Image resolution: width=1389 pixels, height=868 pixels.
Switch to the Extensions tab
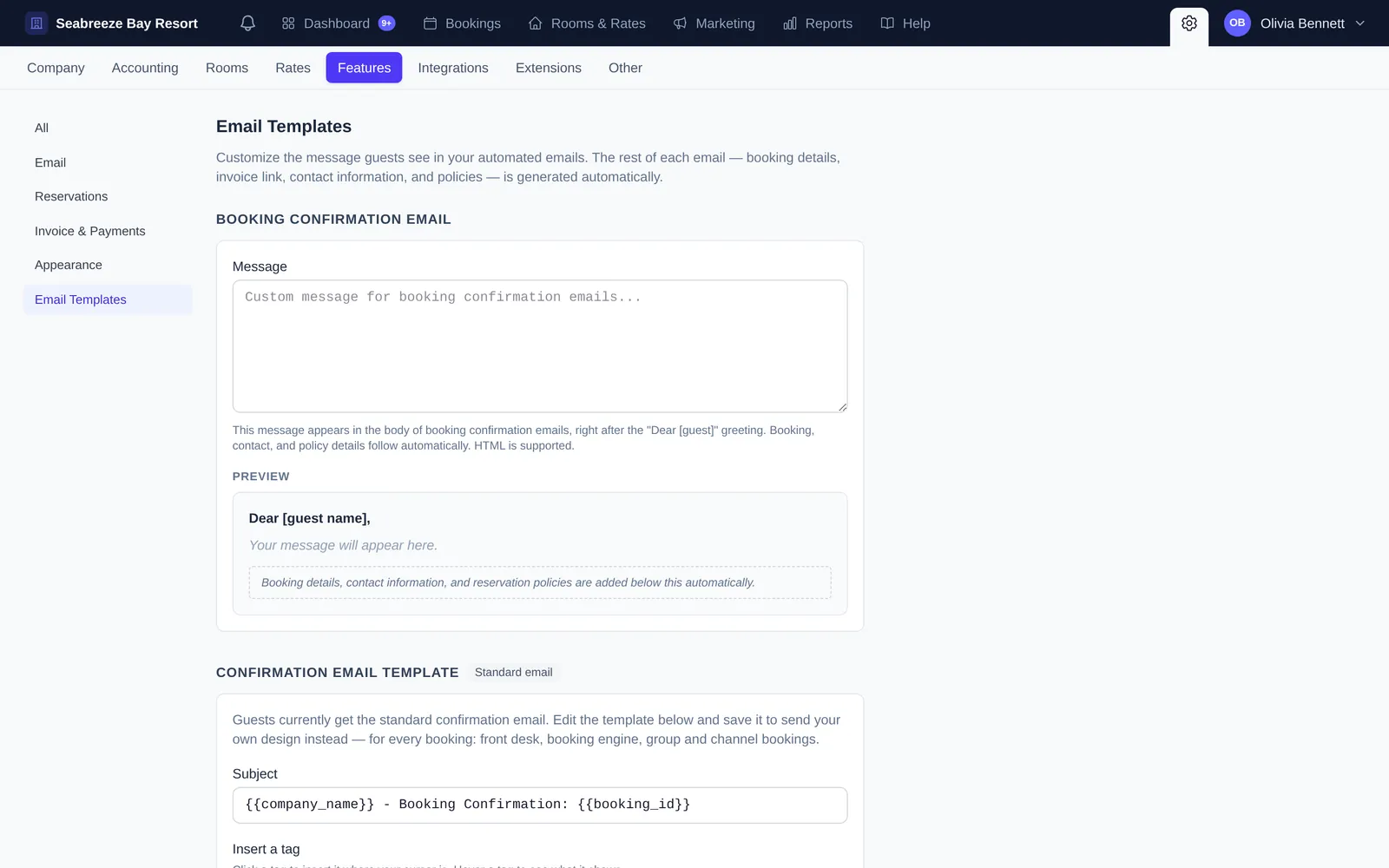pyautogui.click(x=549, y=68)
